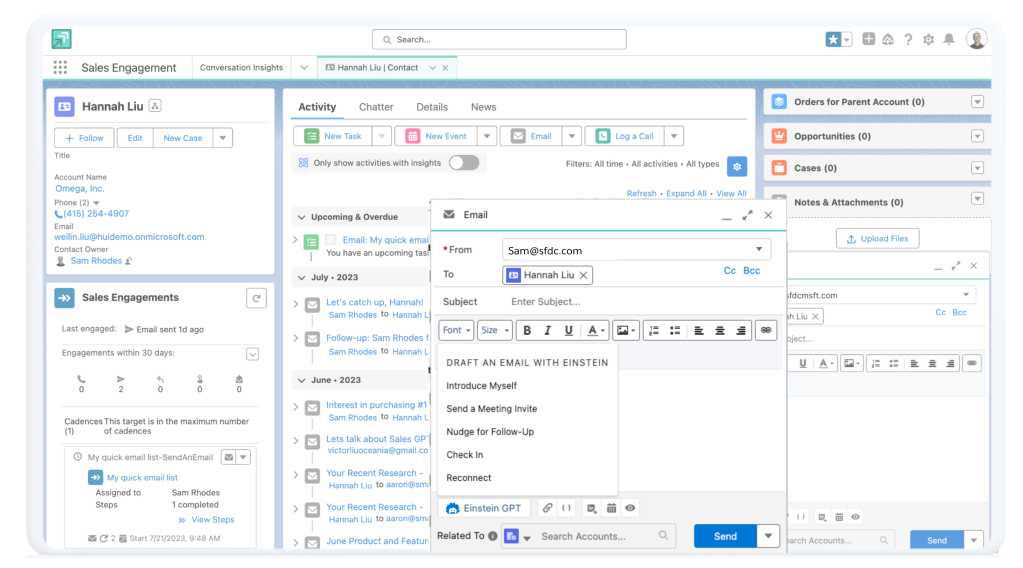This screenshot has width=1023, height=568.
Task: Open the Setup gear icon
Action: click(928, 40)
